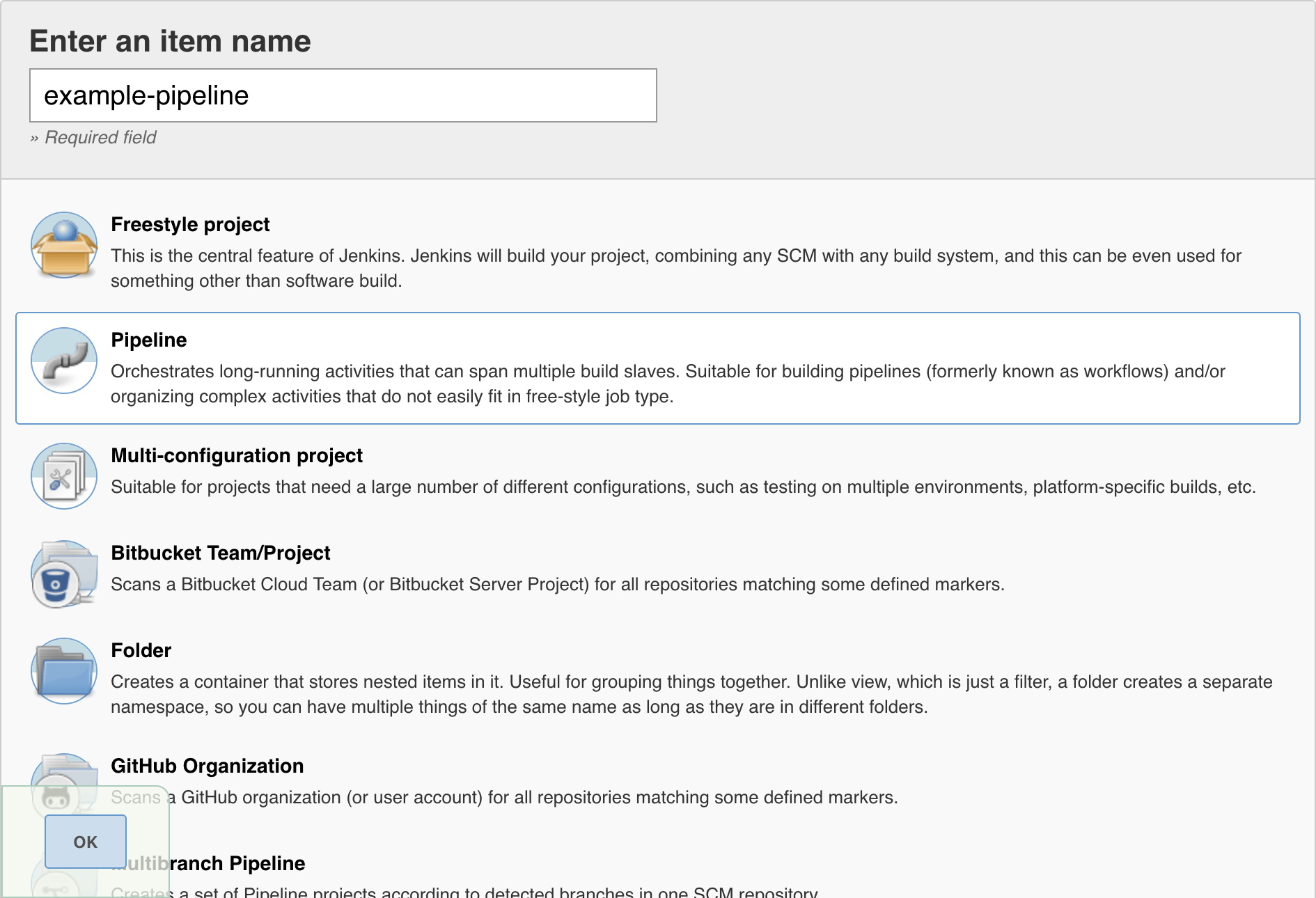Click the Pipeline pipe icon
Screen dimensions: 1316x898
pyautogui.click(x=64, y=361)
